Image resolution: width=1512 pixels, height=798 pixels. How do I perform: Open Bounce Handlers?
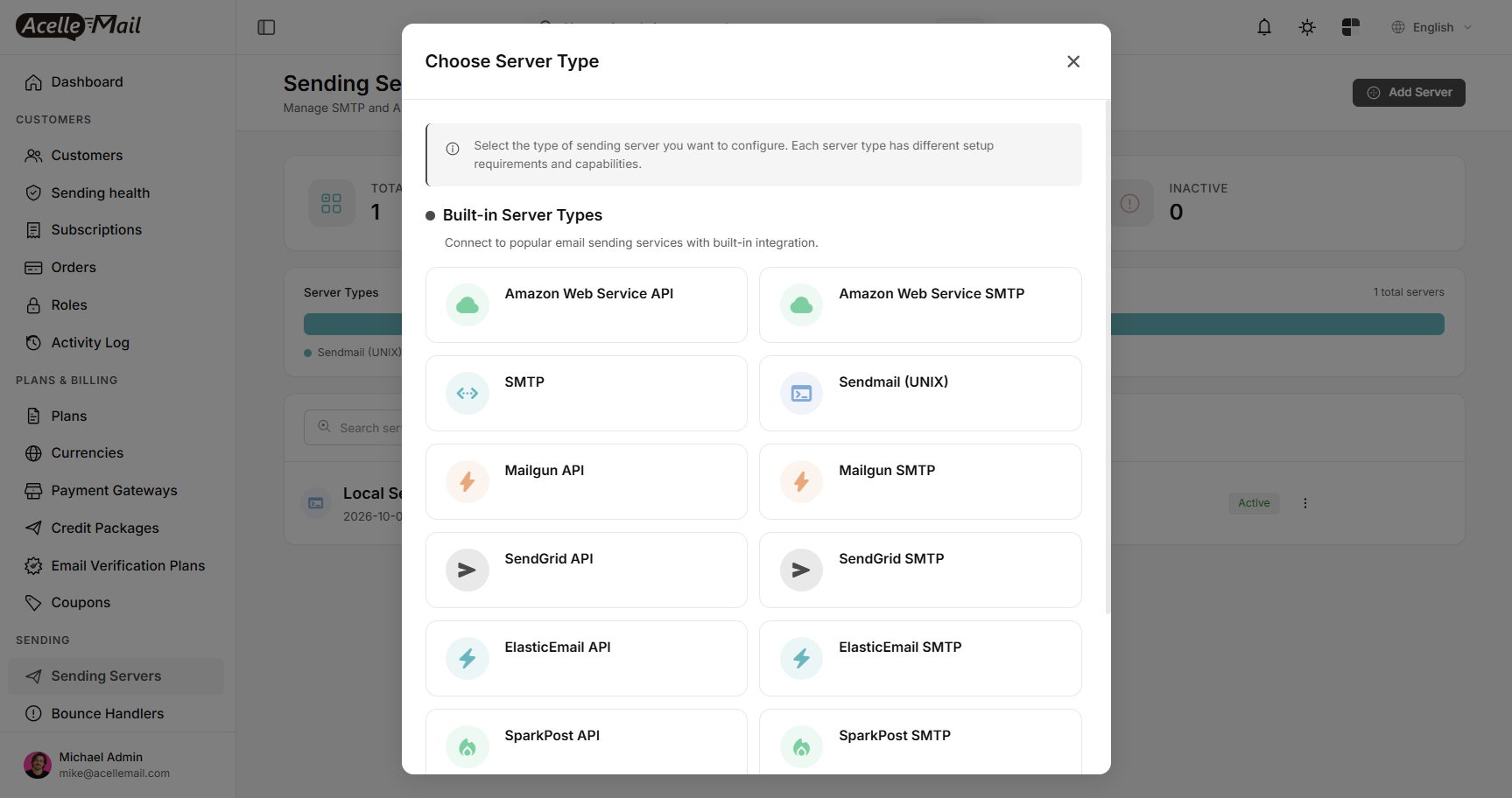[x=116, y=714]
